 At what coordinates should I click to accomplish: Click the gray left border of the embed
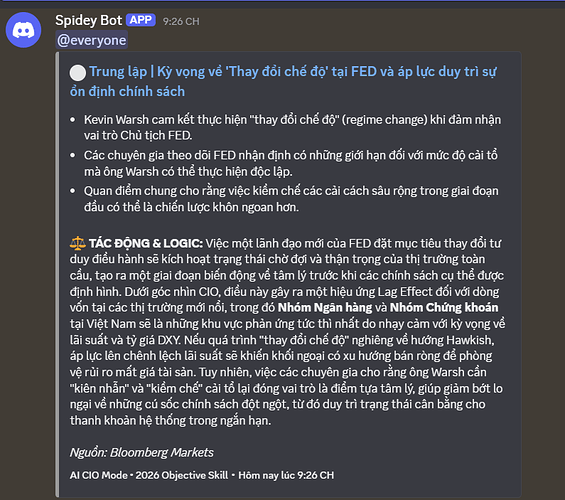click(57, 274)
